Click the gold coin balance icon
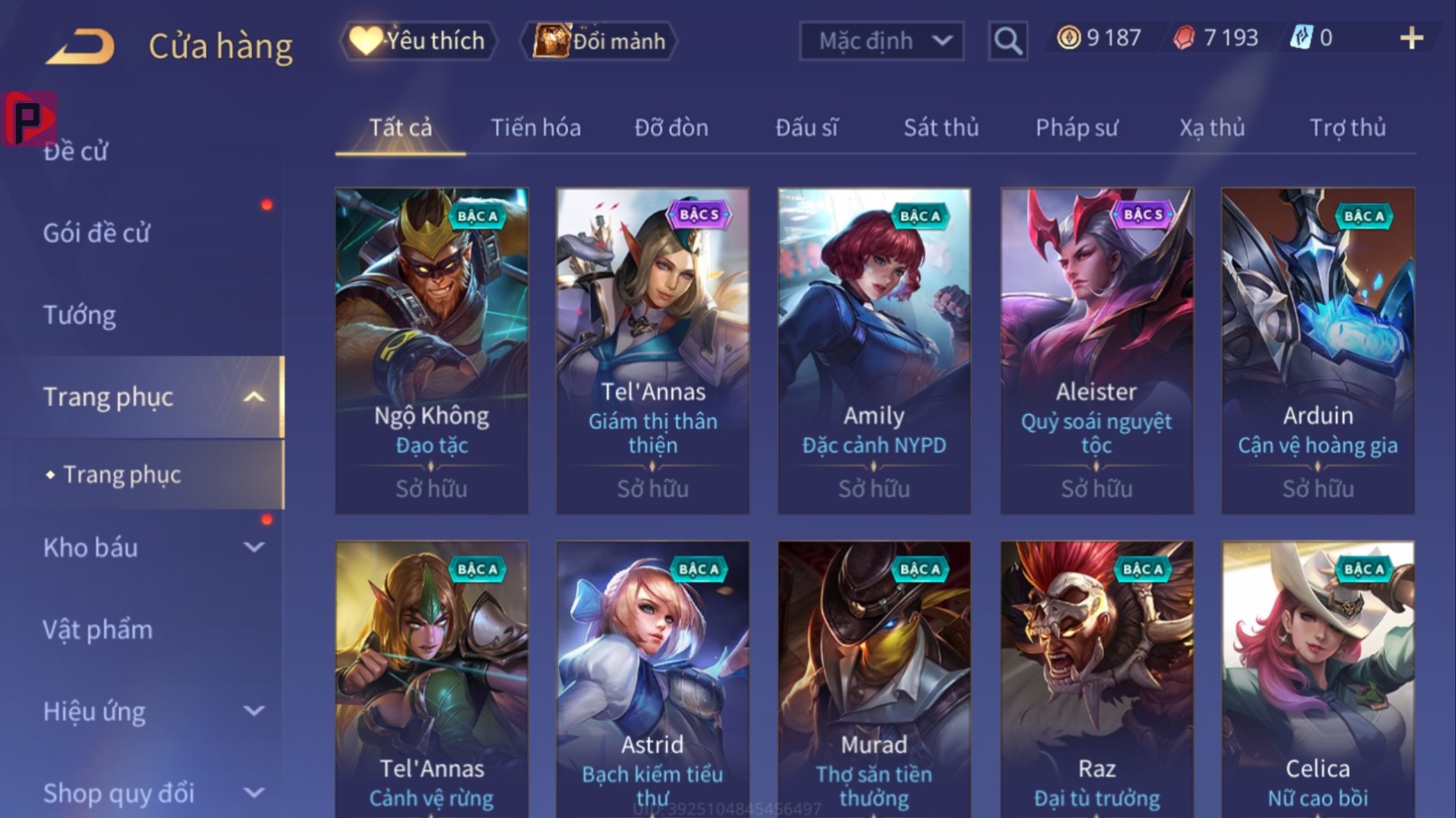Image resolution: width=1456 pixels, height=818 pixels. tap(1068, 37)
